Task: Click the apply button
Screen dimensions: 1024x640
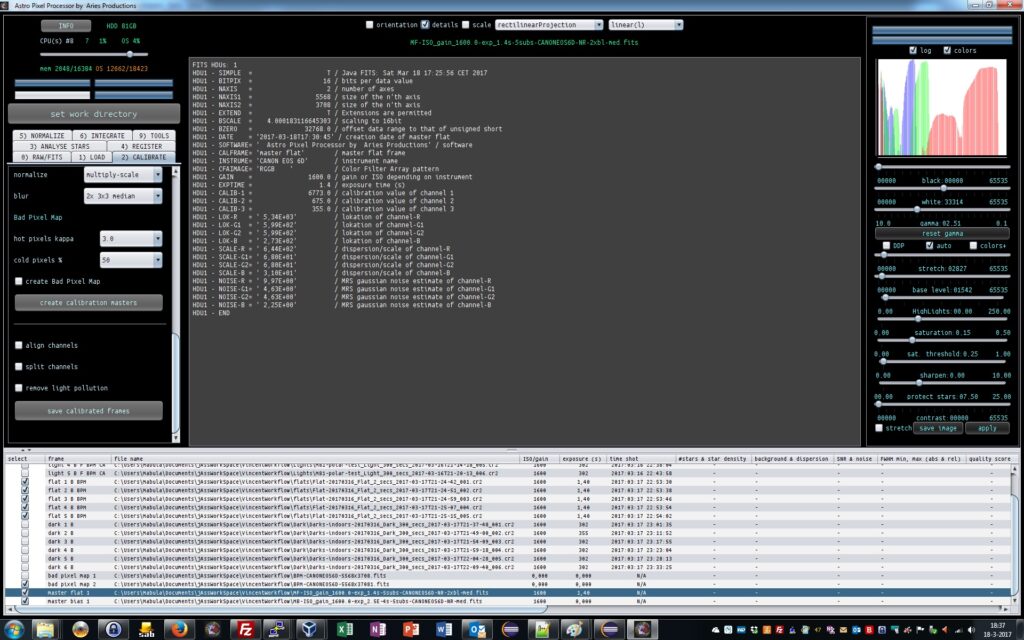Action: [x=987, y=428]
